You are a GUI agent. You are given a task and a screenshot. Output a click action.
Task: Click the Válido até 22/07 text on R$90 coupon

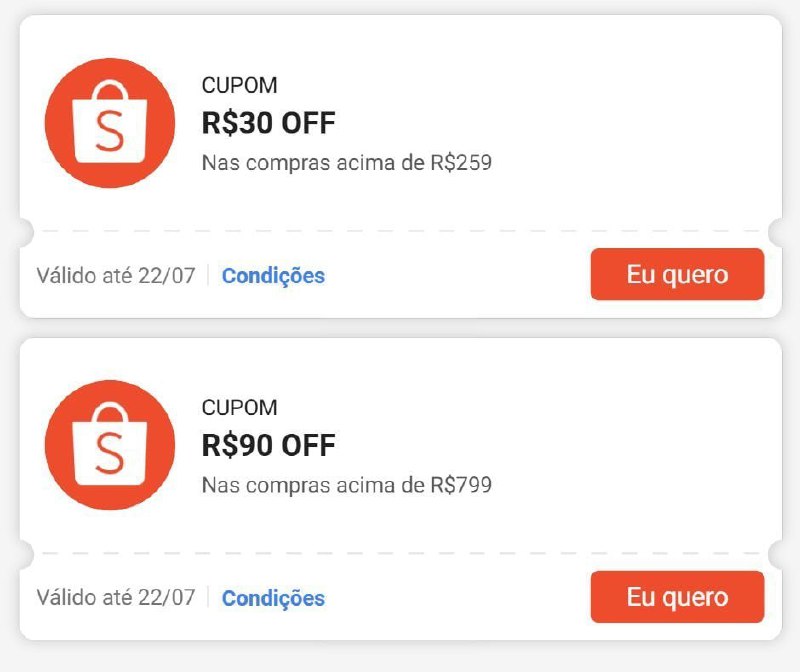pos(116,598)
